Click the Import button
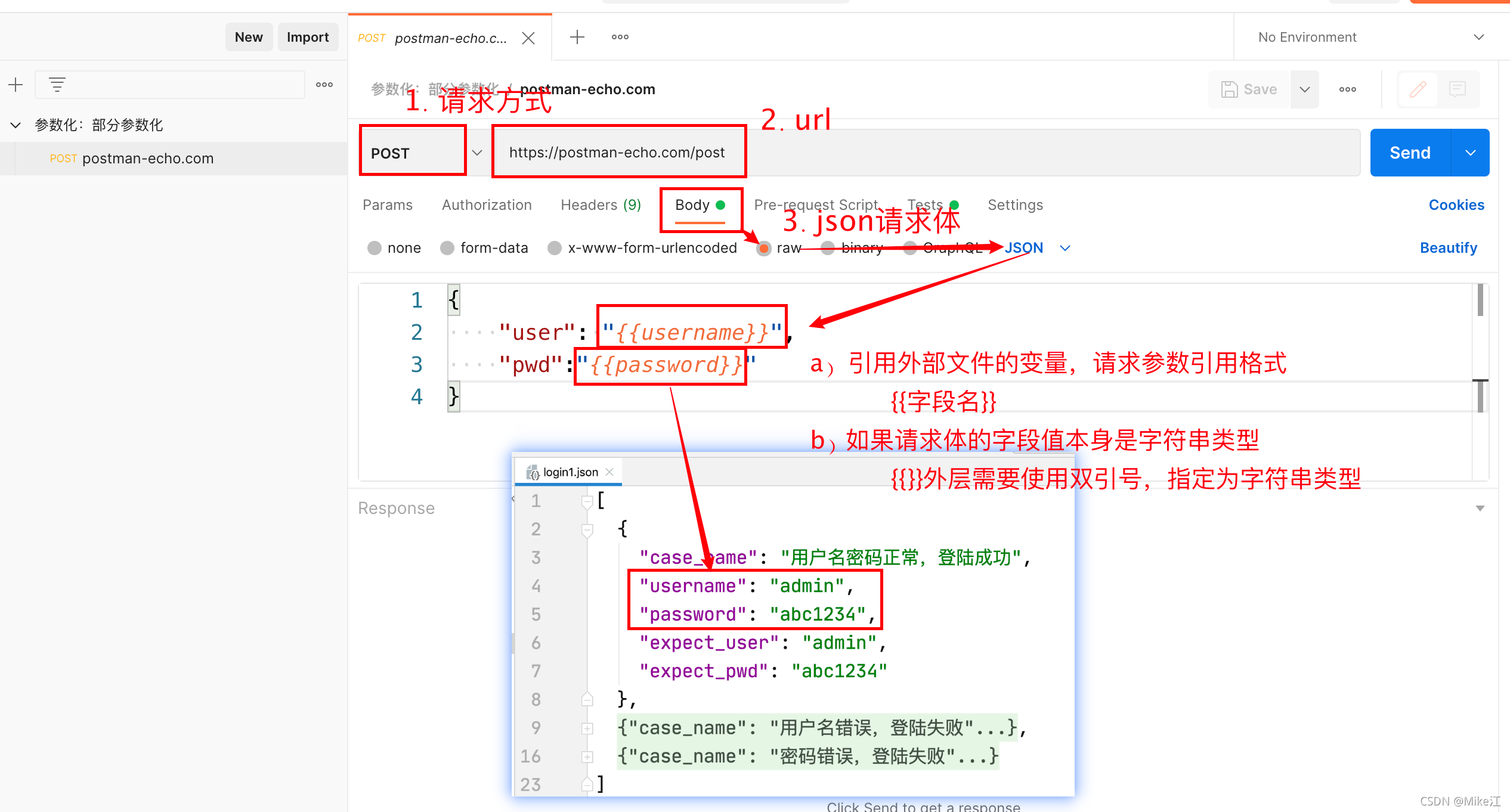The height and width of the screenshot is (812, 1510). click(x=308, y=37)
